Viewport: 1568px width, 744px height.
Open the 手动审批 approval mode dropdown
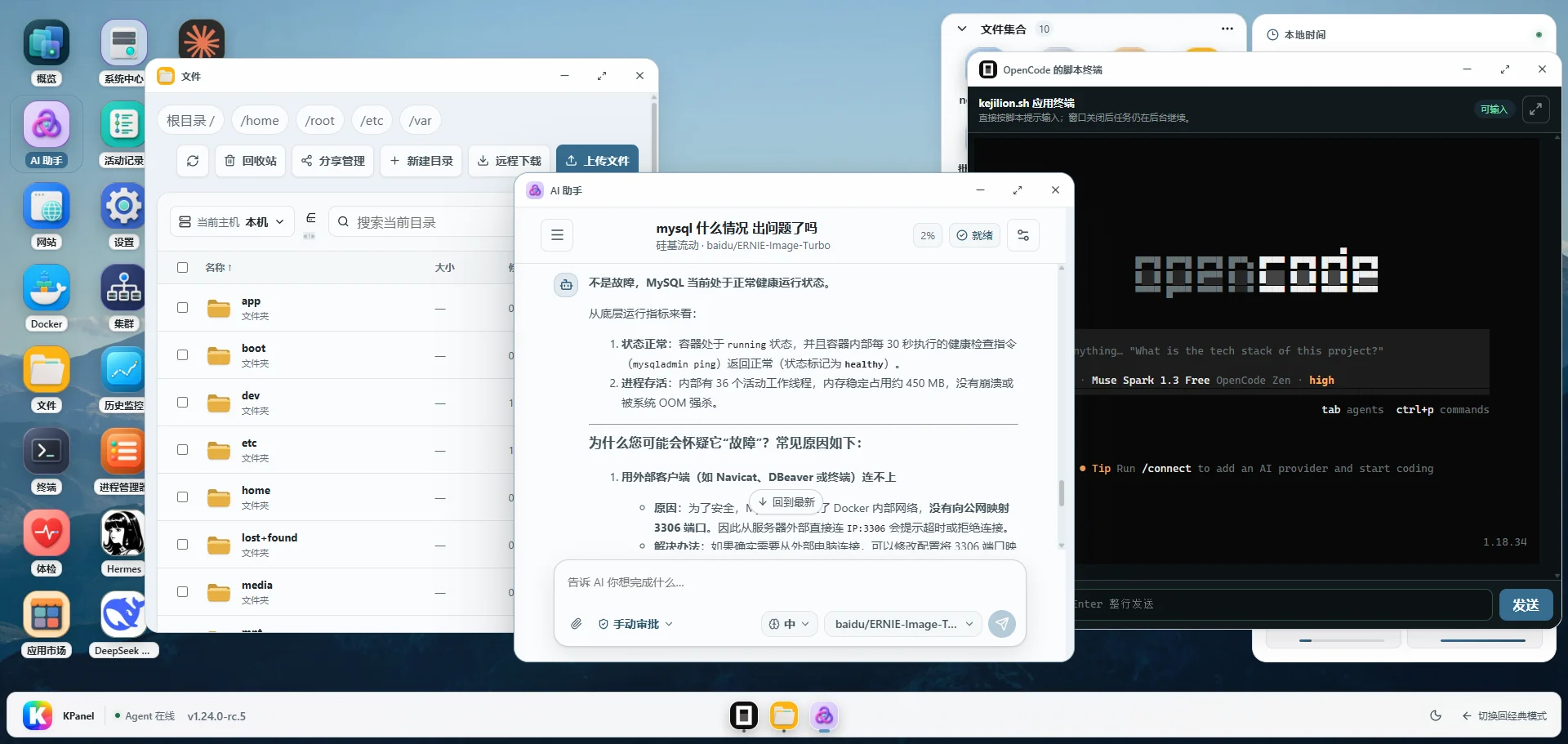[x=636, y=624]
